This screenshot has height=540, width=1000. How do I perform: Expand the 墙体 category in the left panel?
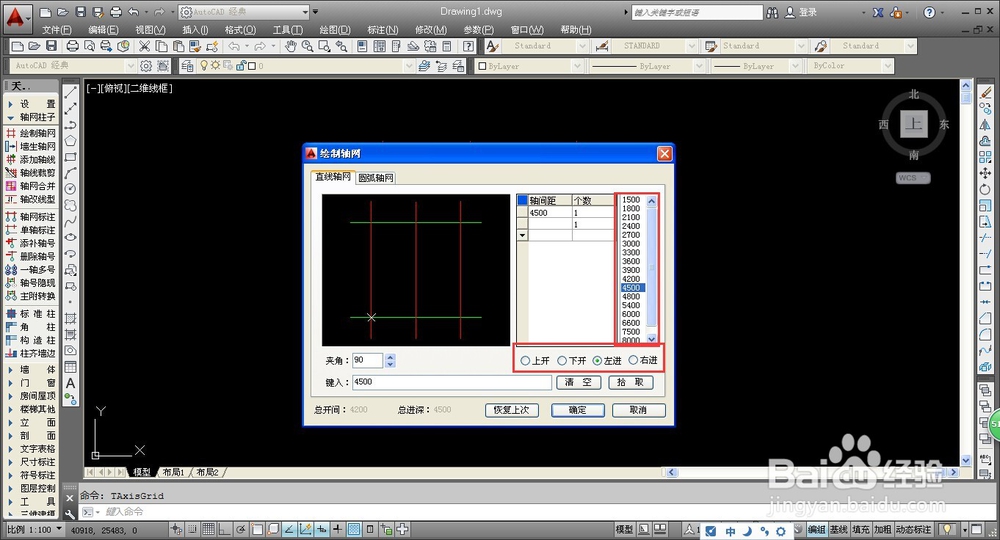click(x=31, y=370)
